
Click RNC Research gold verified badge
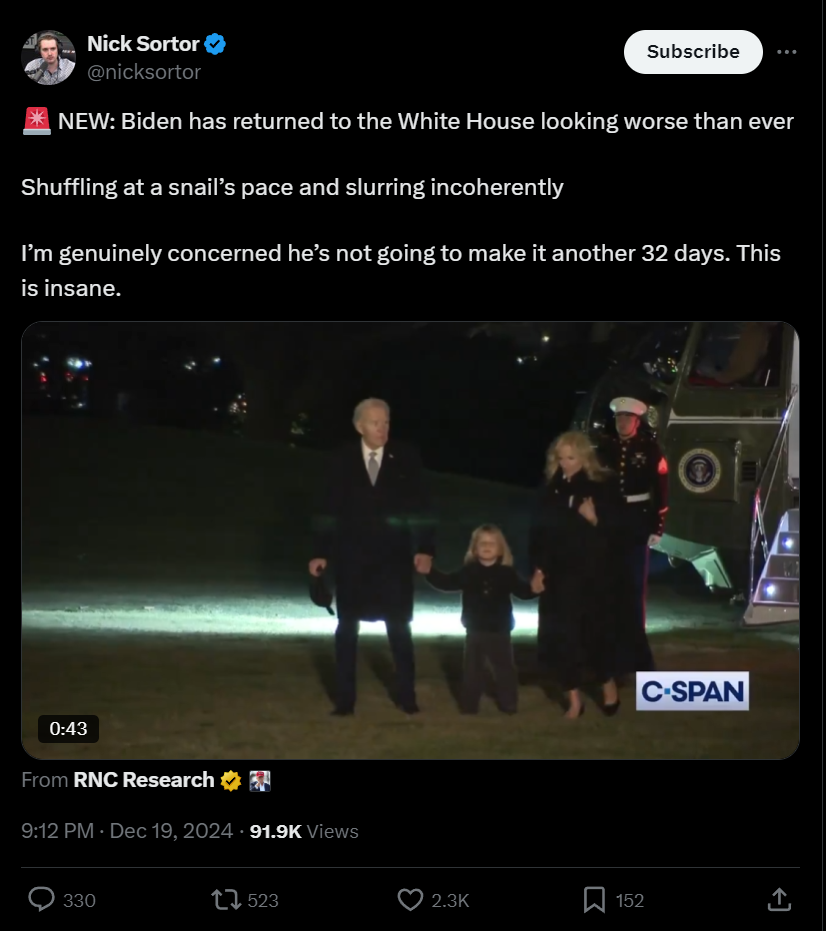[x=231, y=780]
